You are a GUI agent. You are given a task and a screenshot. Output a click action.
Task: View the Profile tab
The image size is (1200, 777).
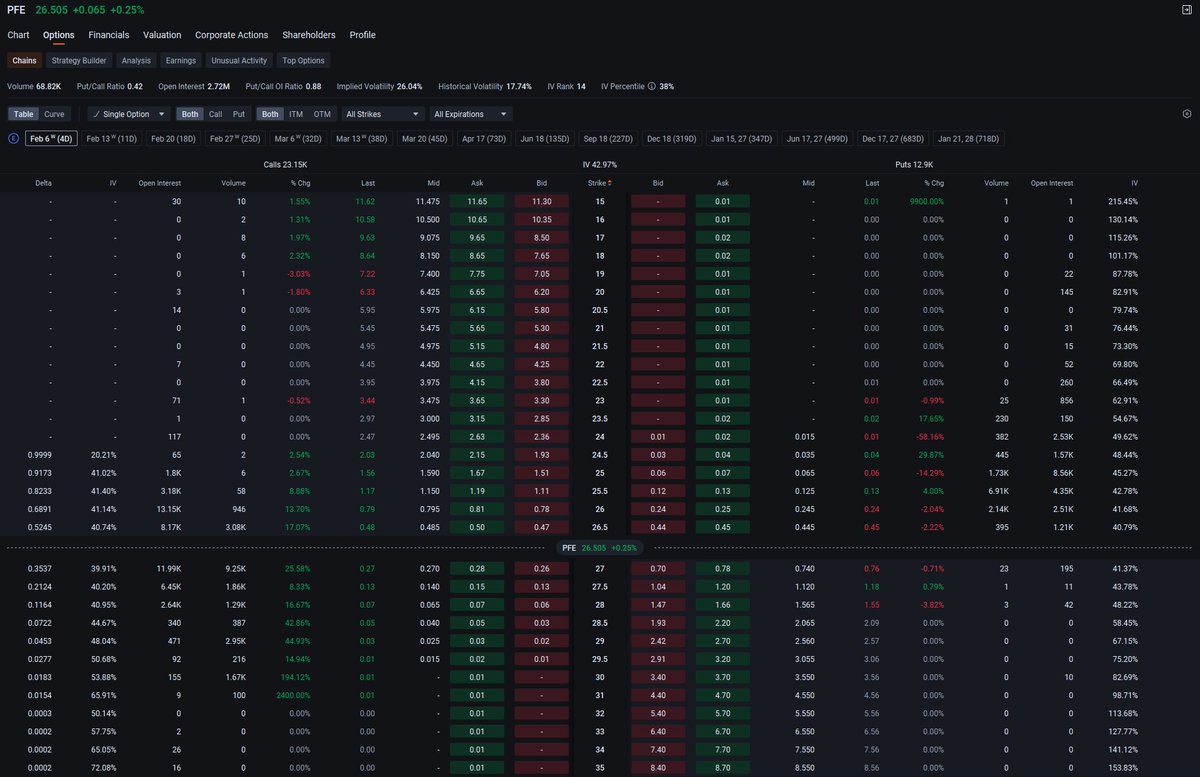[x=363, y=35]
